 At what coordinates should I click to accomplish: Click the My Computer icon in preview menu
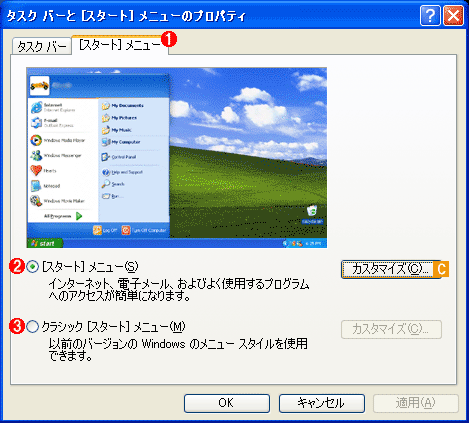click(106, 142)
